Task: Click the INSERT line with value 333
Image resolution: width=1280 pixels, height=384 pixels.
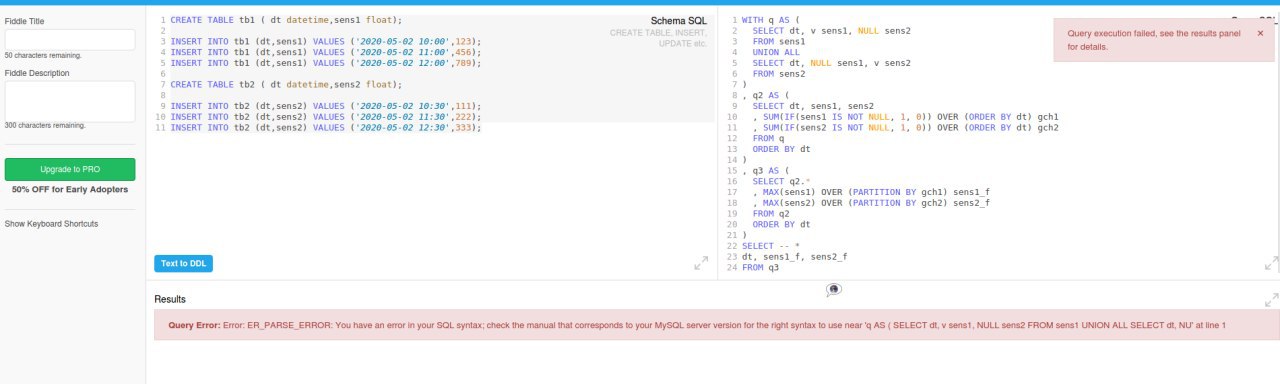Action: pos(326,128)
